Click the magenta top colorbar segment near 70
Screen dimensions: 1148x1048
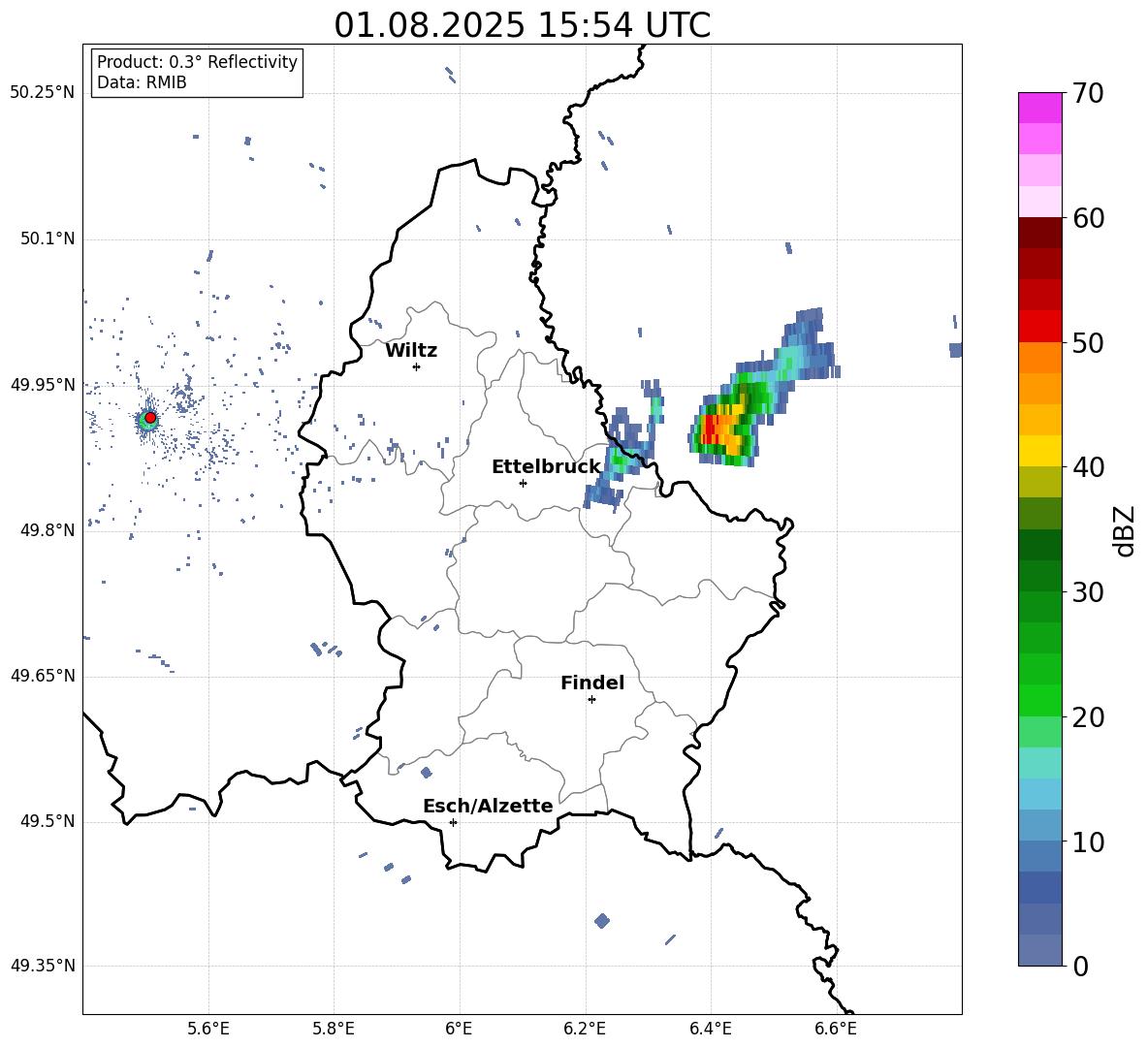pos(1039,108)
